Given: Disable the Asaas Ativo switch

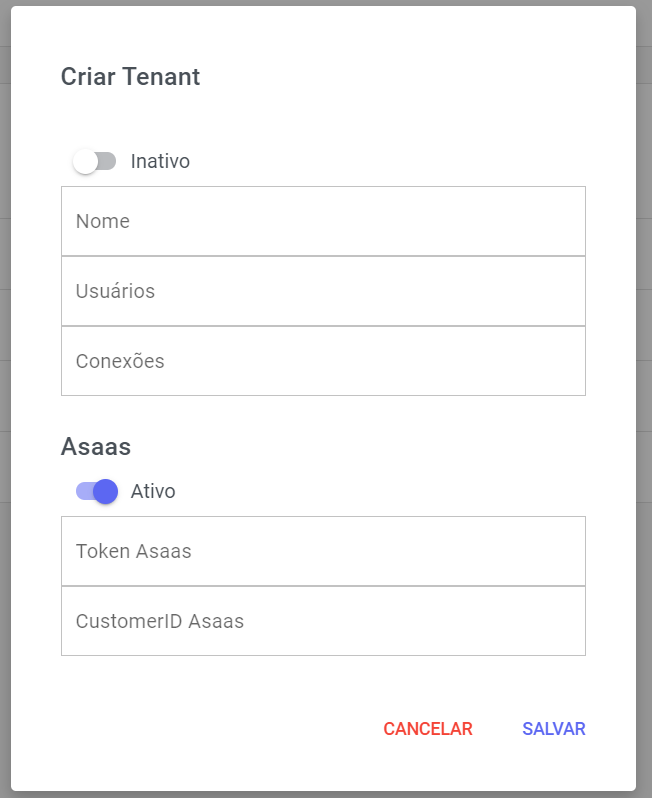Looking at the screenshot, I should [x=97, y=491].
